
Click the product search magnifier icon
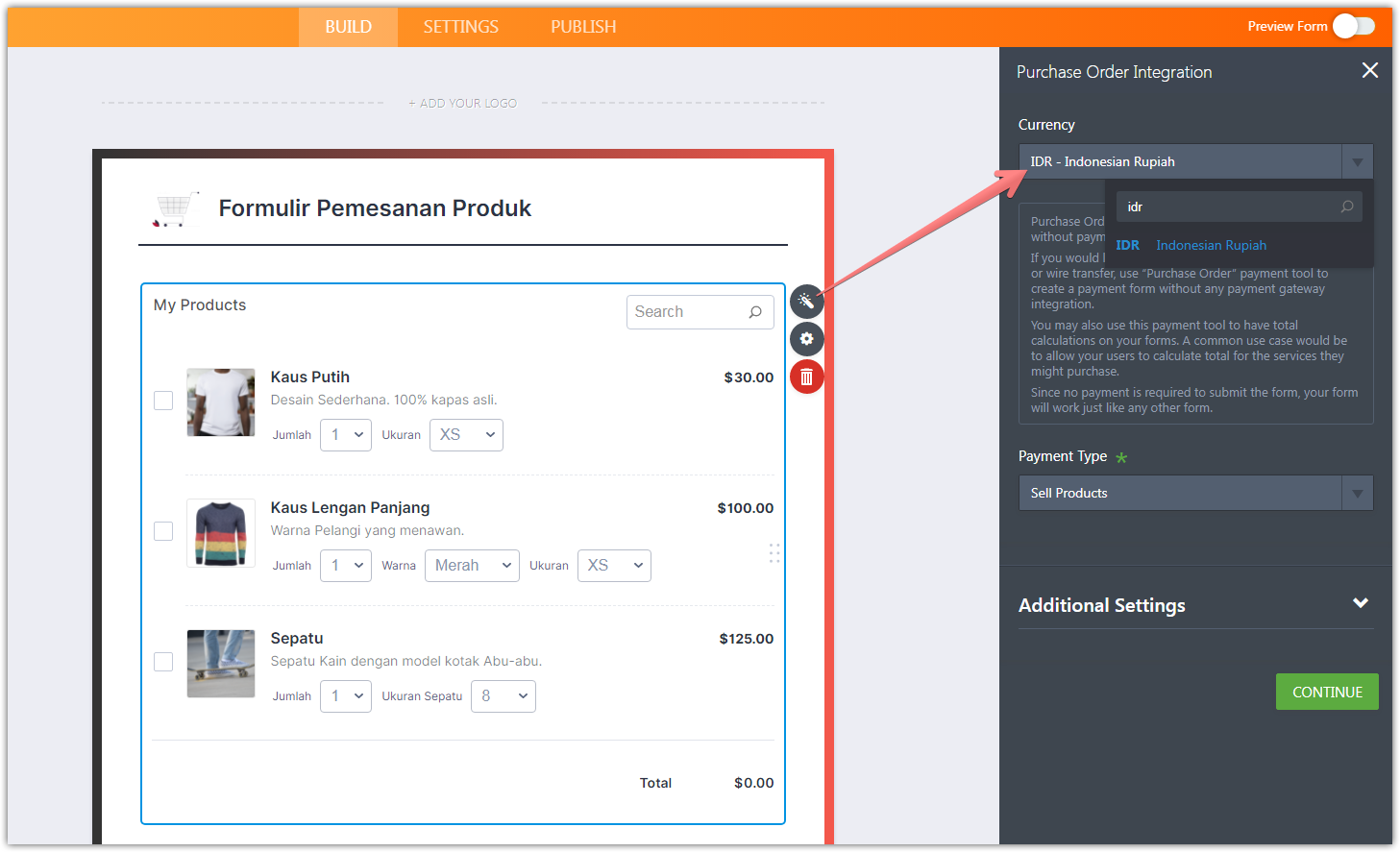(x=755, y=312)
